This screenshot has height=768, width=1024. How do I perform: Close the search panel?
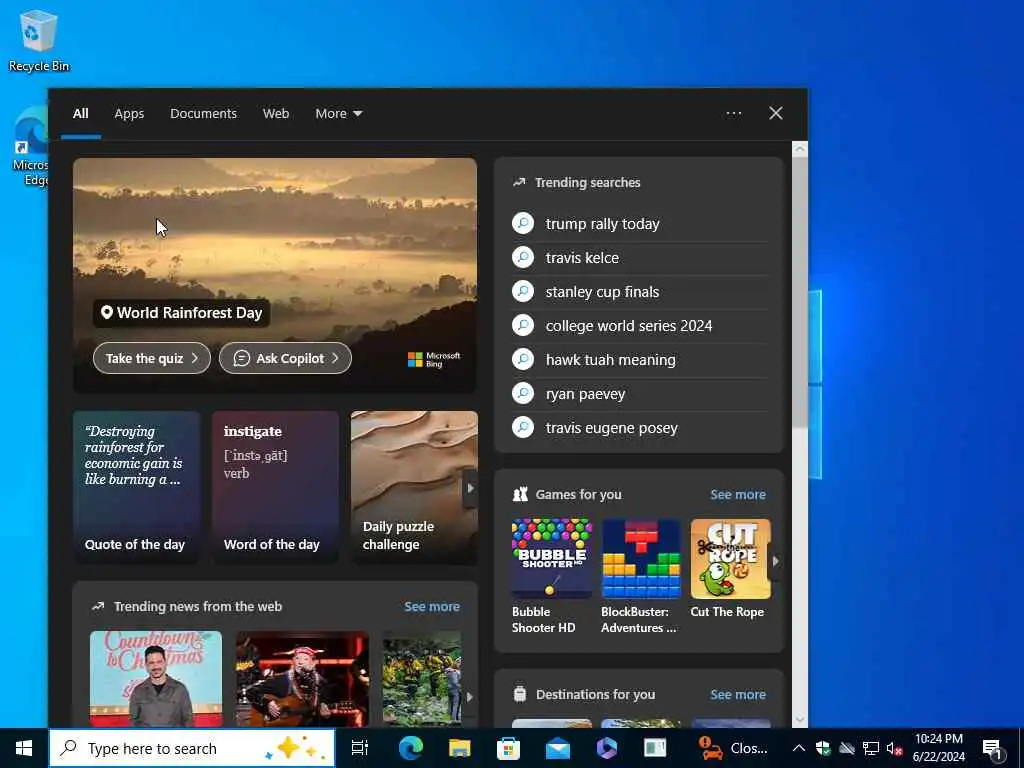pos(775,114)
